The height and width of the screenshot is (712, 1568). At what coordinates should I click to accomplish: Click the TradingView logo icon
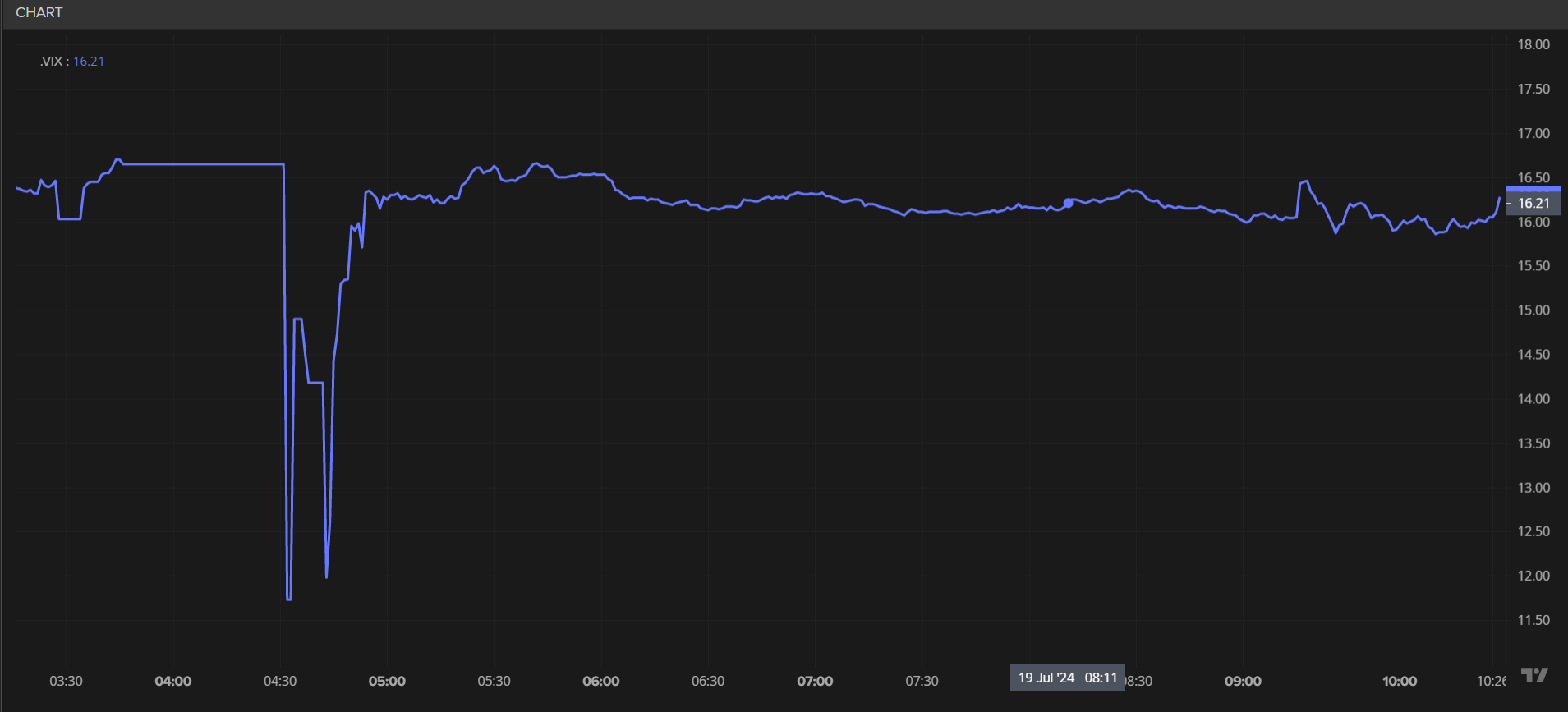point(1534,676)
